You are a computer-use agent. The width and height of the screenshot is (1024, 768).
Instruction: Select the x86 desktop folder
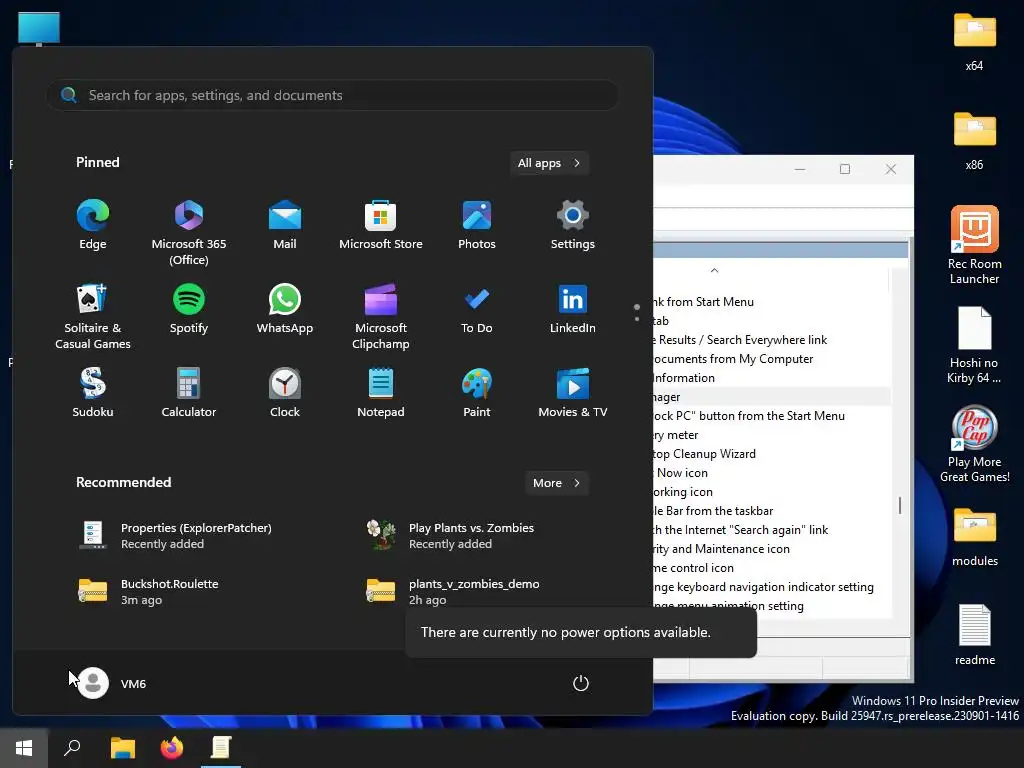(974, 141)
